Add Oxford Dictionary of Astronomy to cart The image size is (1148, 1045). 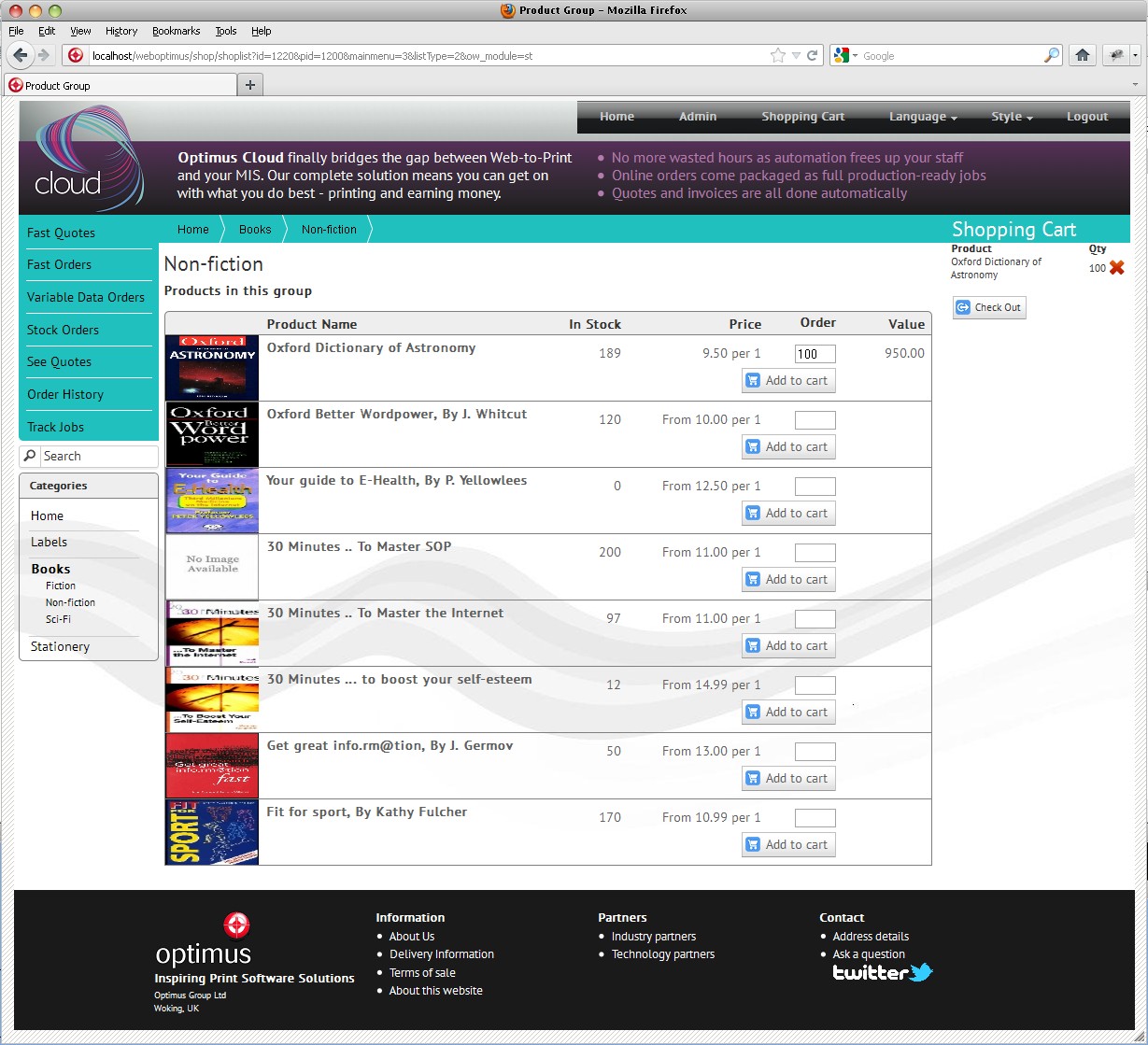(788, 380)
